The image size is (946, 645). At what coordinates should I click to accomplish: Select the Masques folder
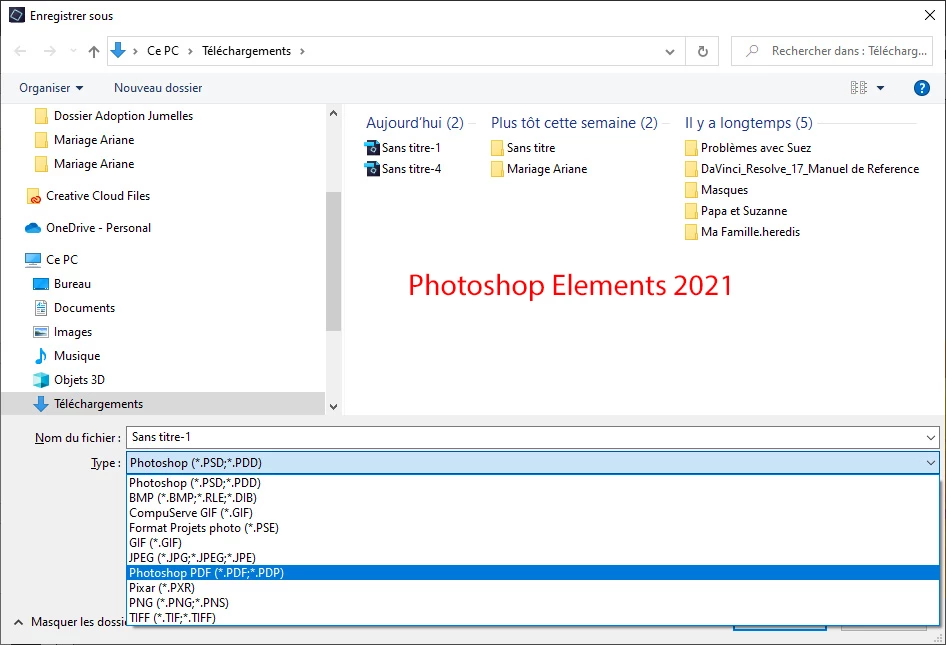[x=717, y=190]
